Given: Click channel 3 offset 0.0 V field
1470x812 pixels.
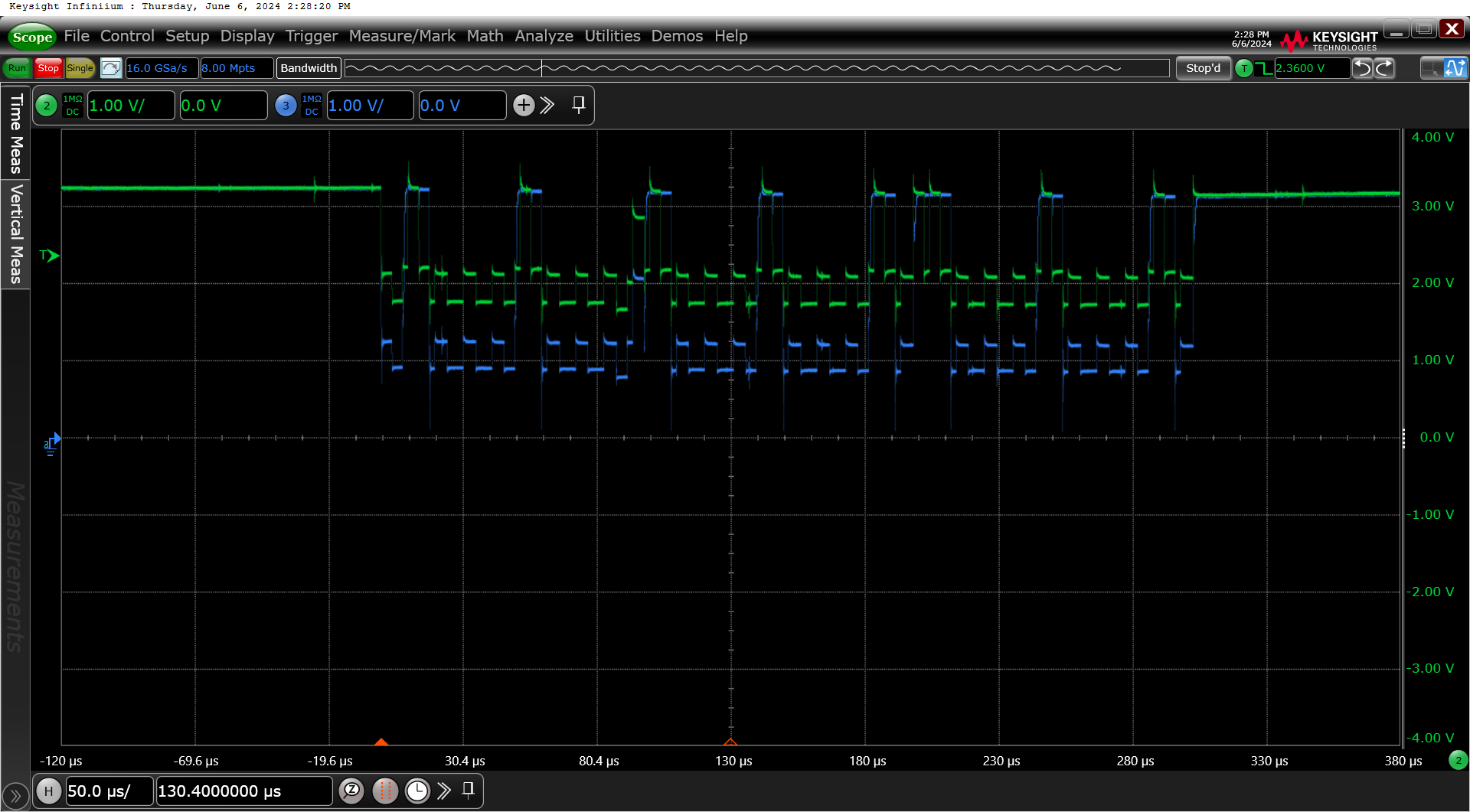Looking at the screenshot, I should (x=462, y=106).
